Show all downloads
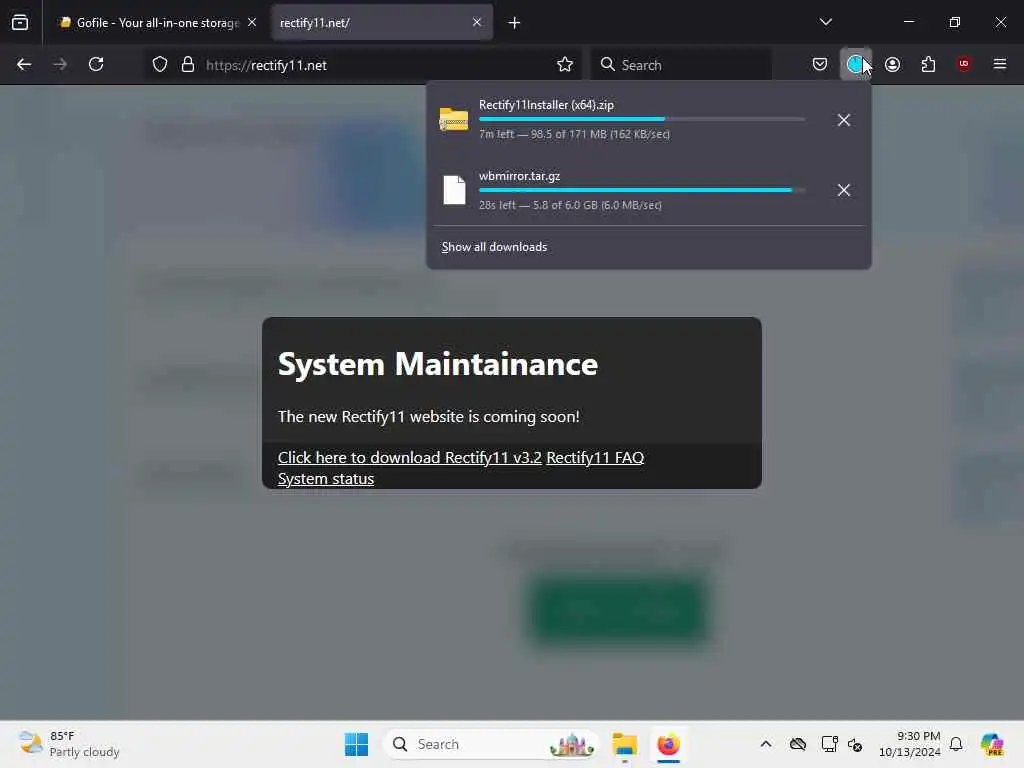 pyautogui.click(x=494, y=247)
